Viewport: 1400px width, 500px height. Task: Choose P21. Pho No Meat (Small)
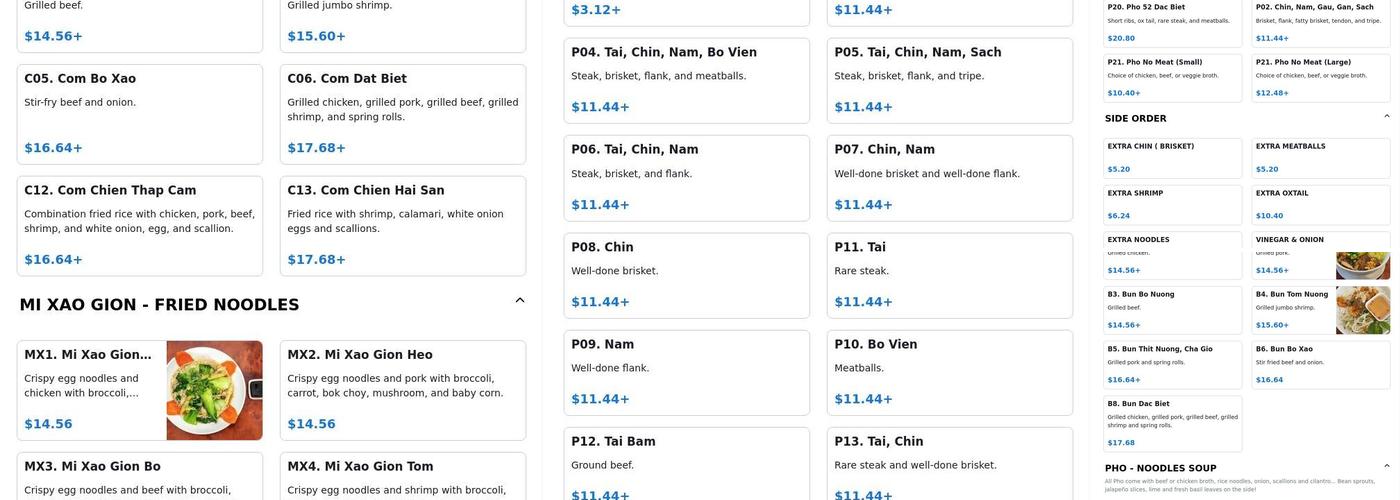point(1172,77)
